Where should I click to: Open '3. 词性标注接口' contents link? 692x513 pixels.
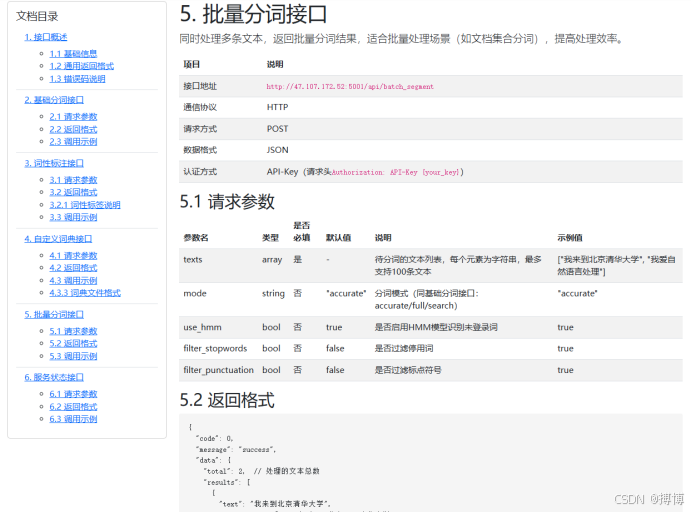point(54,163)
